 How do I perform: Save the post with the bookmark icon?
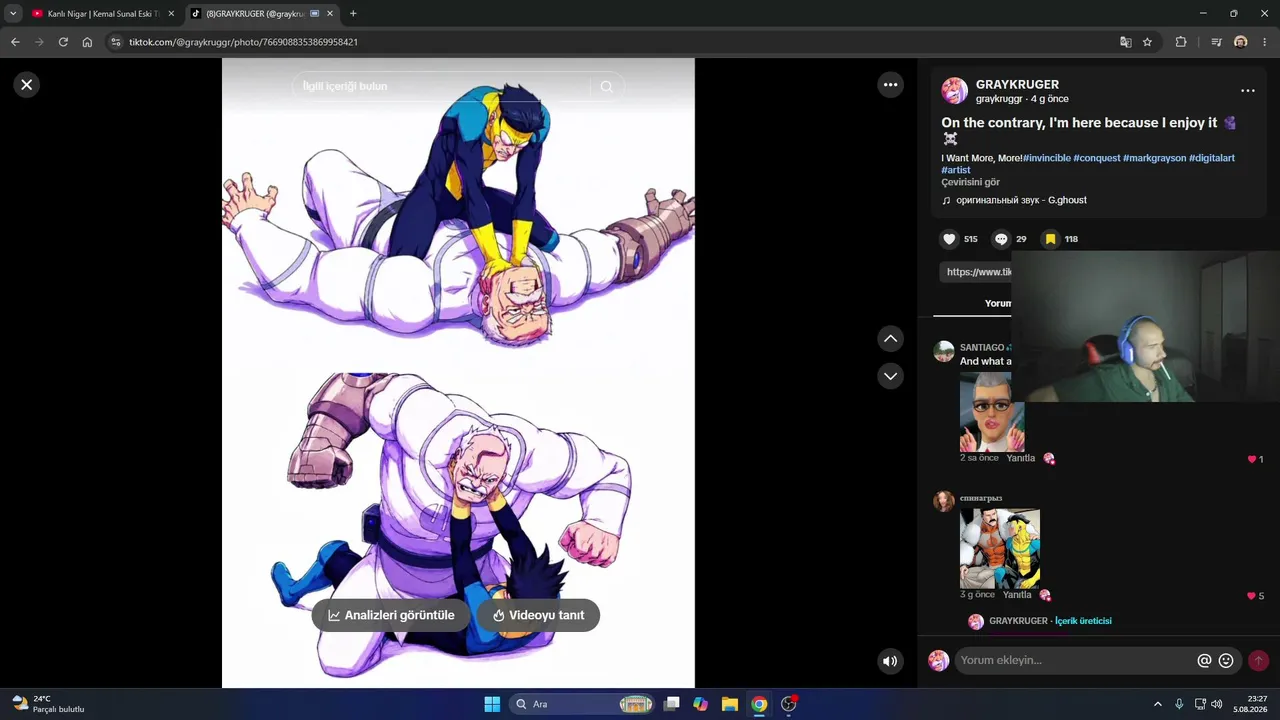(x=1050, y=239)
